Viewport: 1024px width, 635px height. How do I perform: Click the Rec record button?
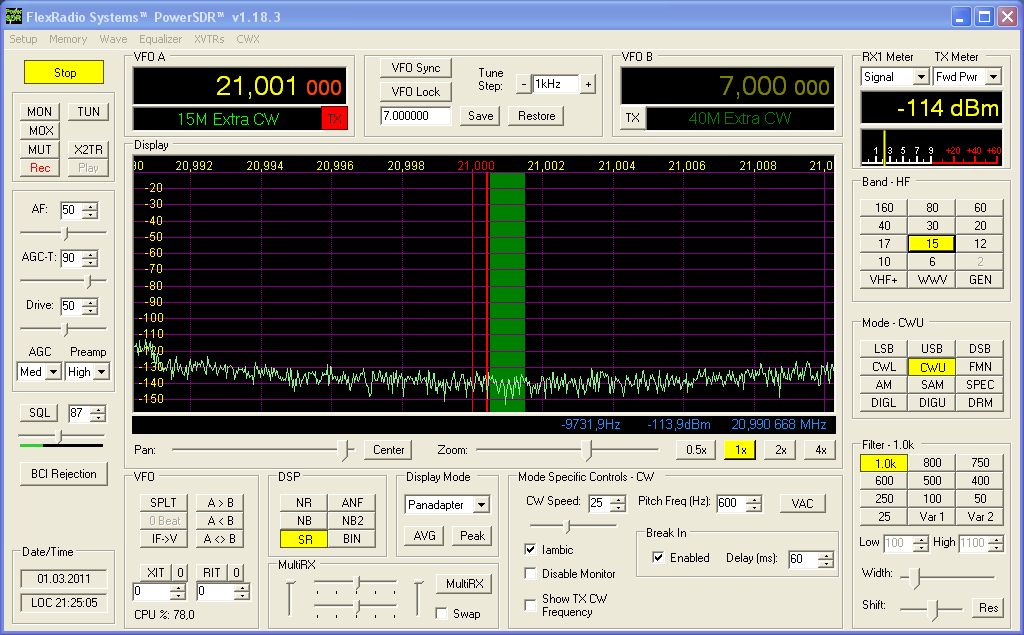tap(40, 168)
